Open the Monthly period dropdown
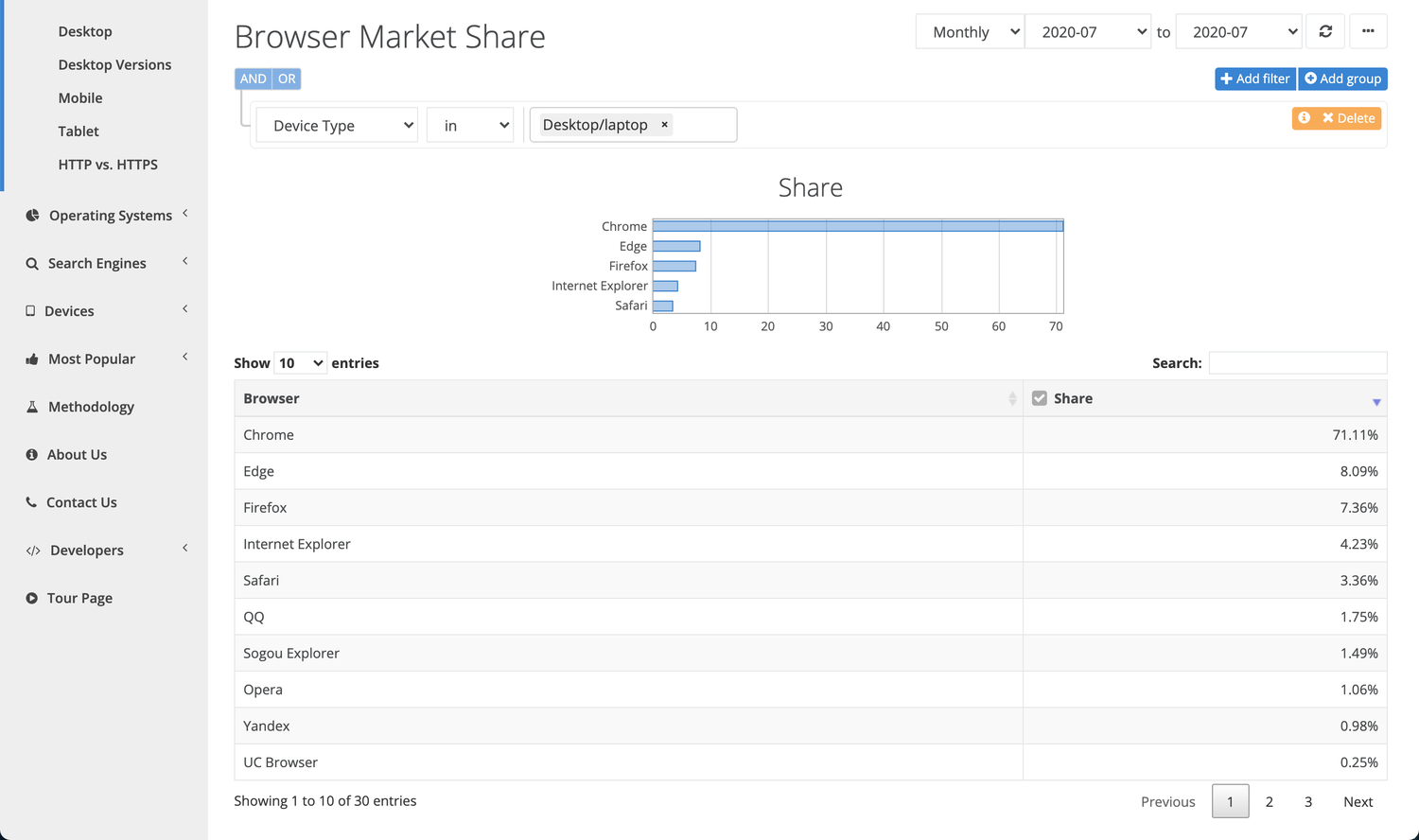 coord(969,30)
